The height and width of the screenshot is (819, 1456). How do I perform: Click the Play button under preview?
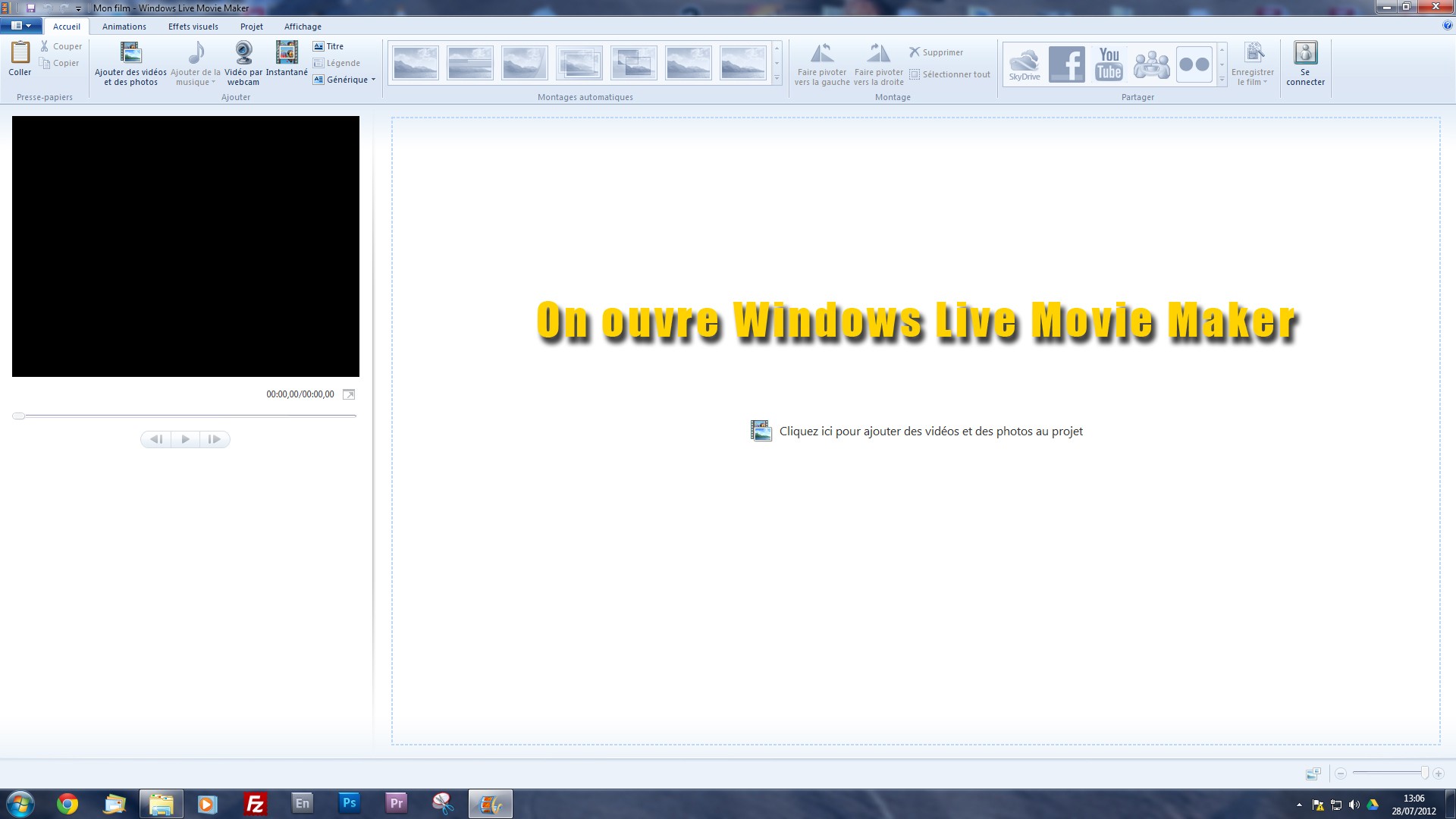pyautogui.click(x=185, y=439)
